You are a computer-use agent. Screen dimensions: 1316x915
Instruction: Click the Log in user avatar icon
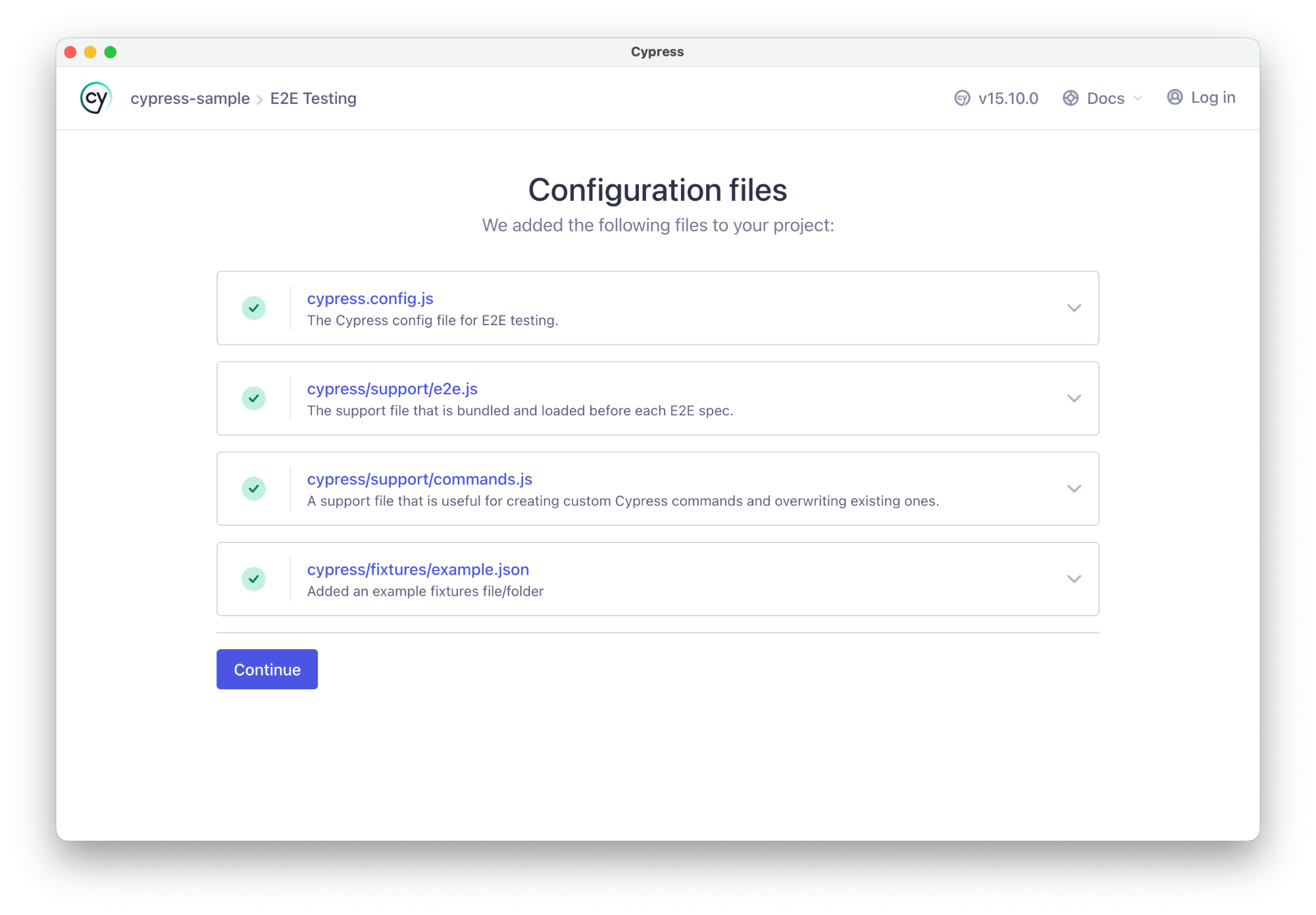click(x=1175, y=97)
